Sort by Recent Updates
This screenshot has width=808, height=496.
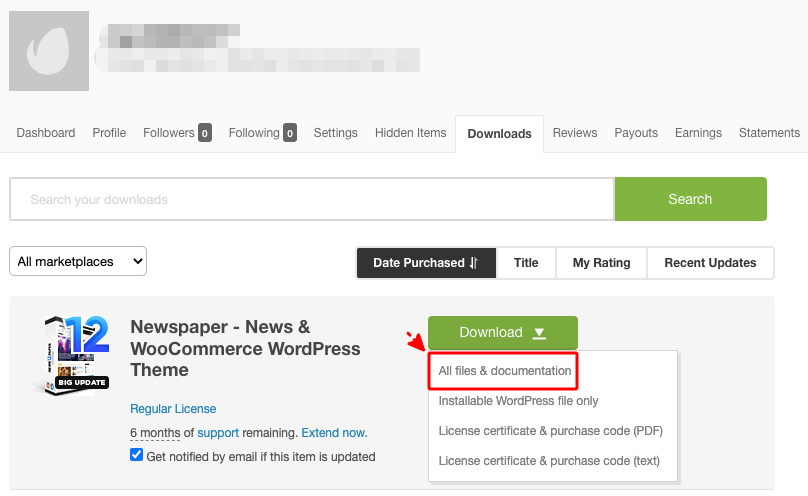click(710, 263)
